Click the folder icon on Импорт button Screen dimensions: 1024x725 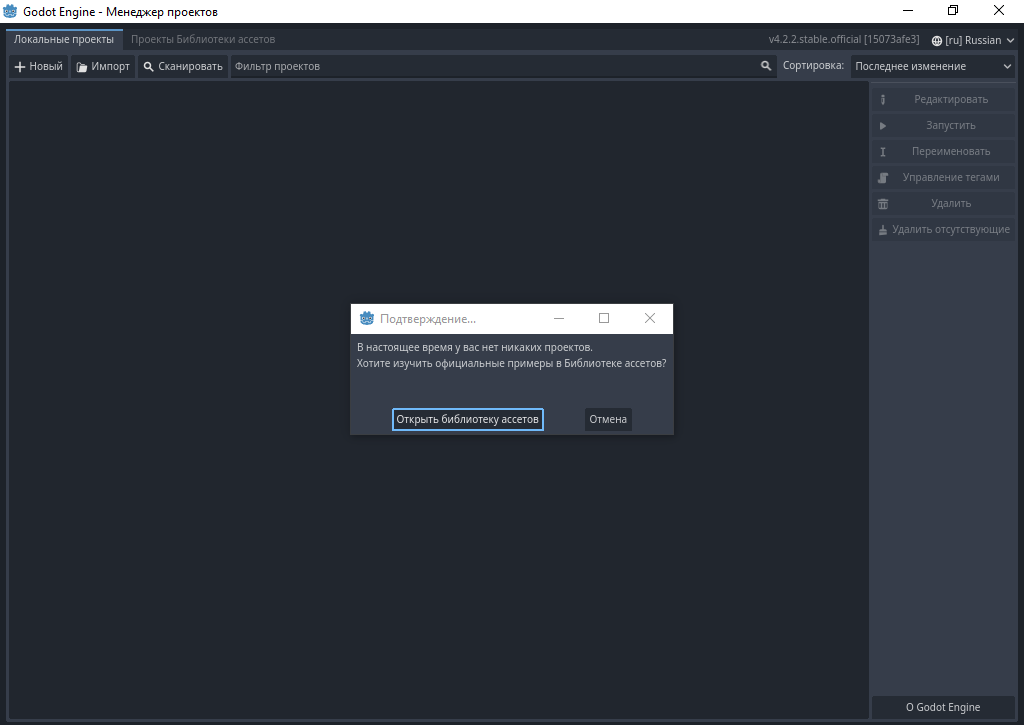pos(82,67)
